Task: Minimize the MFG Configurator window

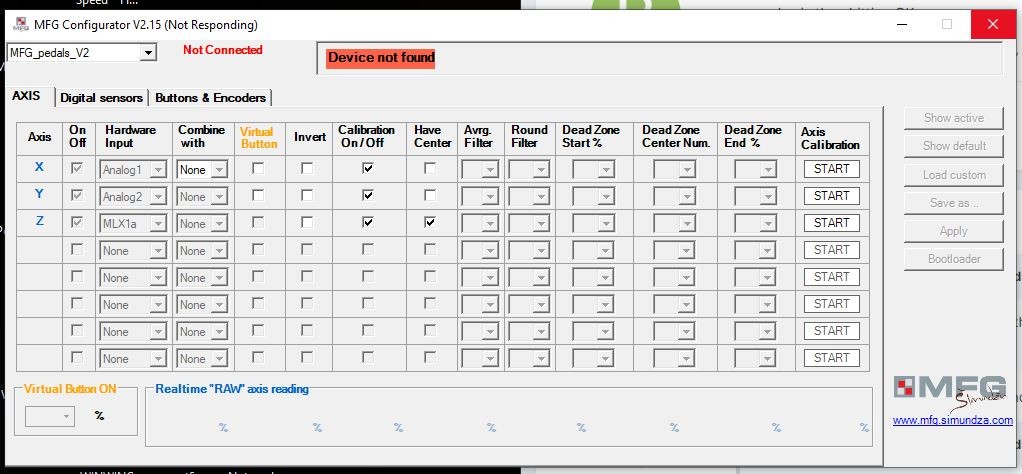Action: (902, 25)
